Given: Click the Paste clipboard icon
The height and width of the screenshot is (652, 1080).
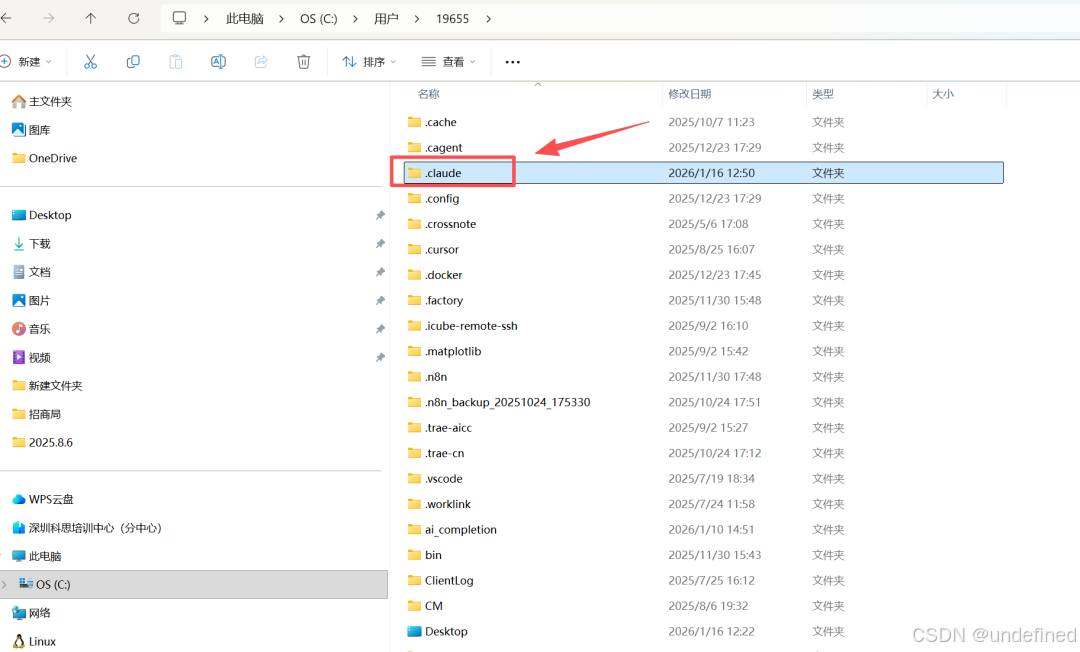Looking at the screenshot, I should click(x=176, y=62).
